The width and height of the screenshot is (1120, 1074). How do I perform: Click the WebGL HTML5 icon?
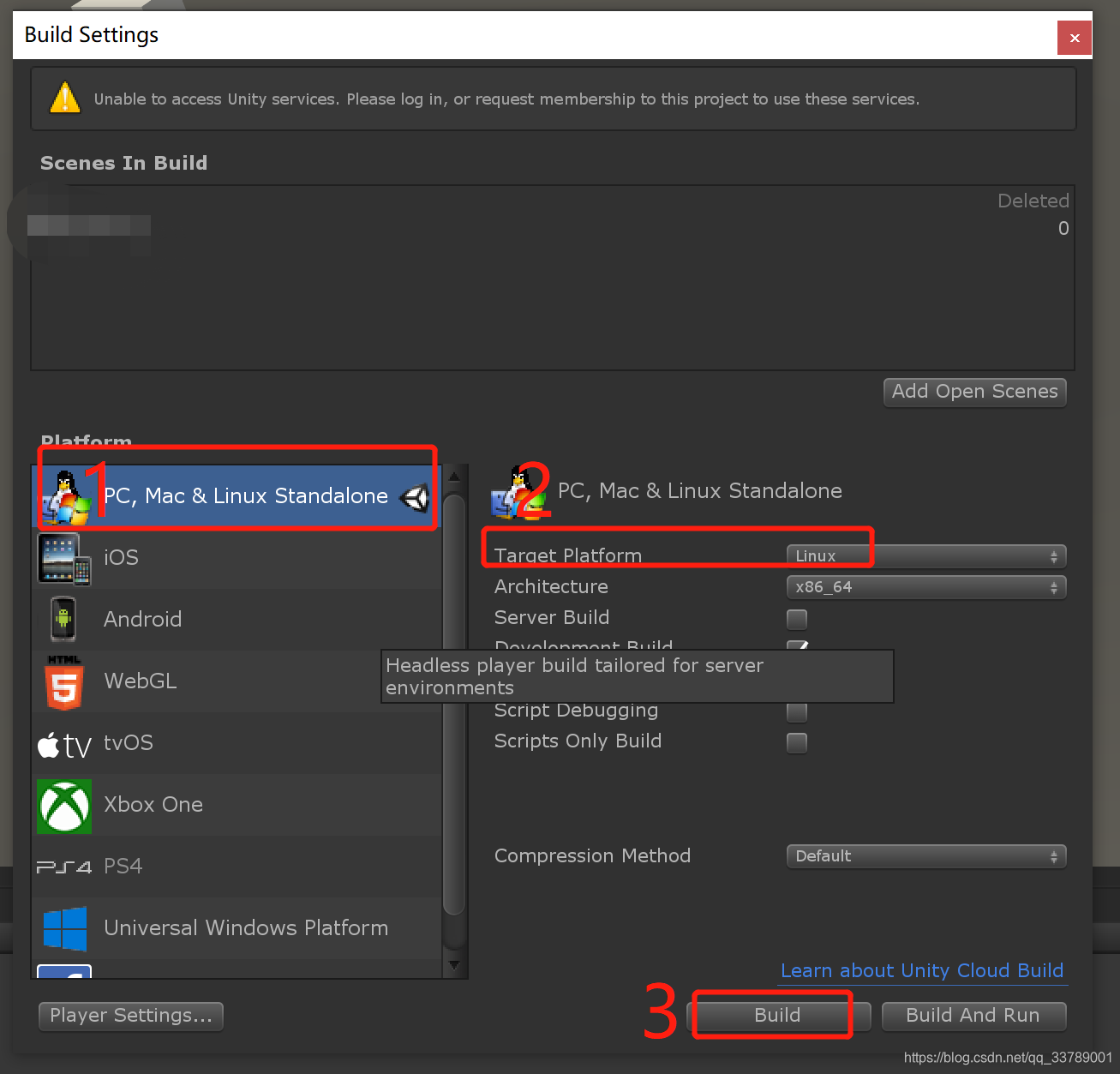(x=64, y=682)
